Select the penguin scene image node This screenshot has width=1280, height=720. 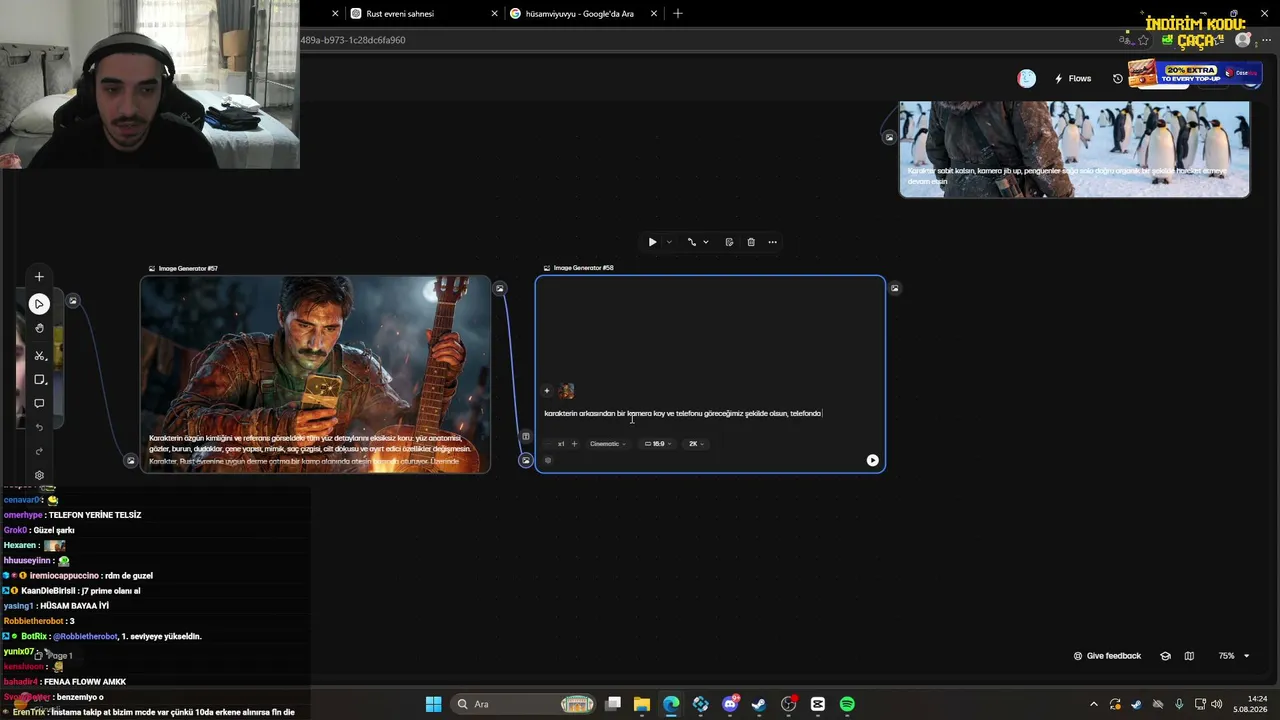click(x=1074, y=149)
